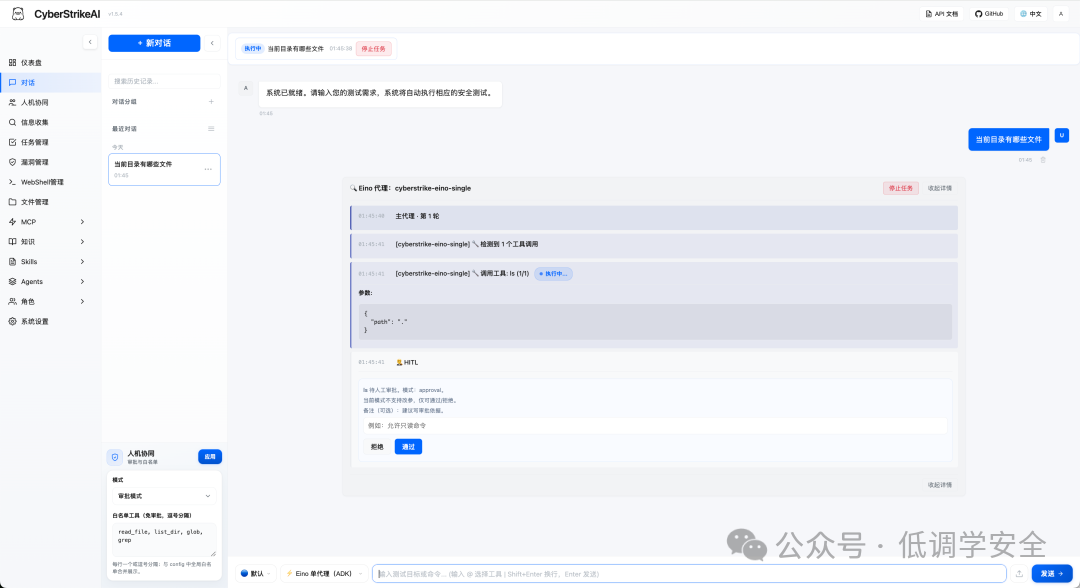Viewport: 1080px width, 588px height.
Task: Click the 白名单工具 whitelist textarea
Action: click(164, 540)
